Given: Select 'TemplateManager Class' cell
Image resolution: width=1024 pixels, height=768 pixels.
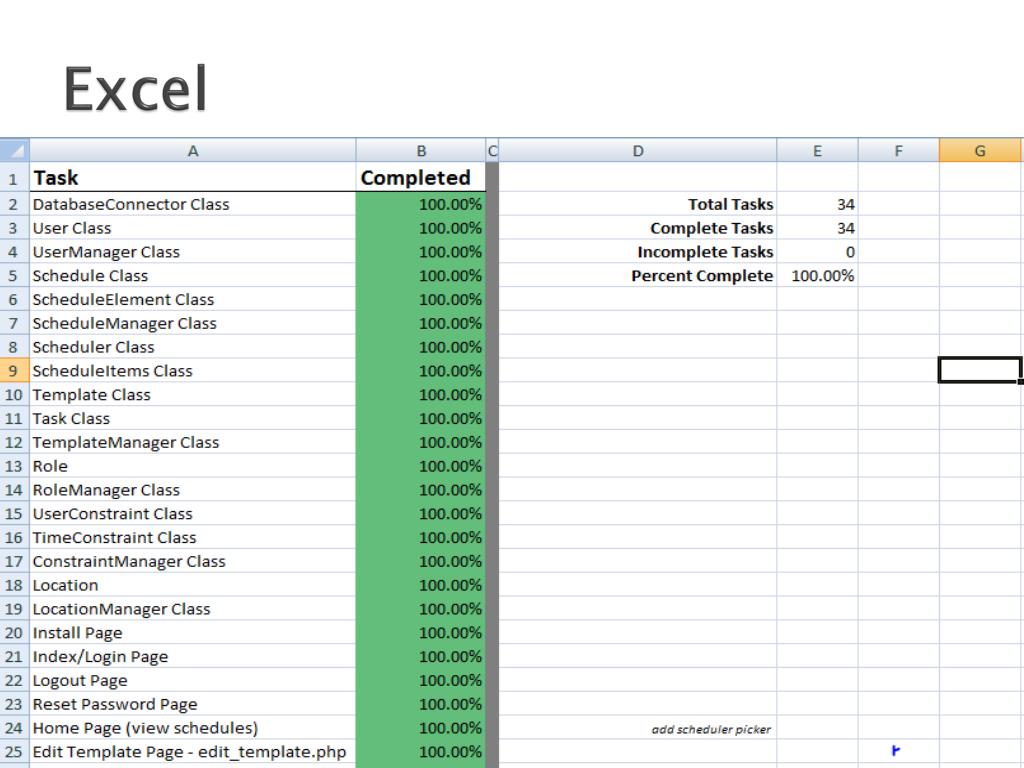Looking at the screenshot, I should point(193,443).
